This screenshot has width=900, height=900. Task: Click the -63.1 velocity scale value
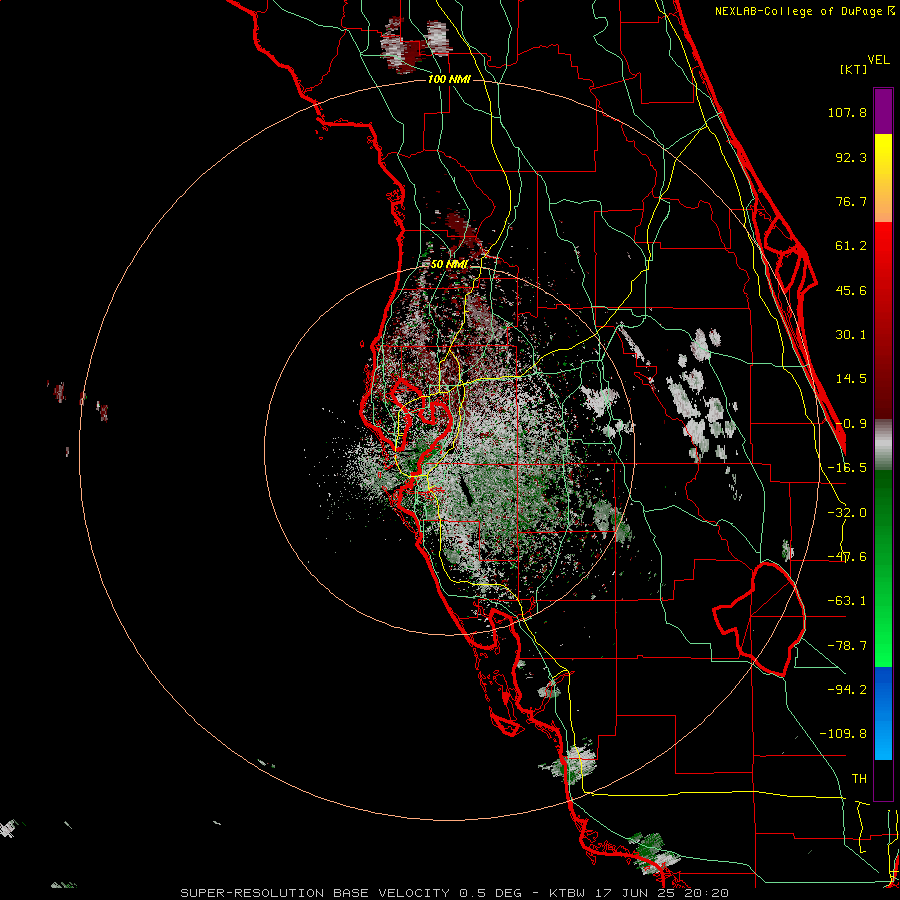(847, 601)
